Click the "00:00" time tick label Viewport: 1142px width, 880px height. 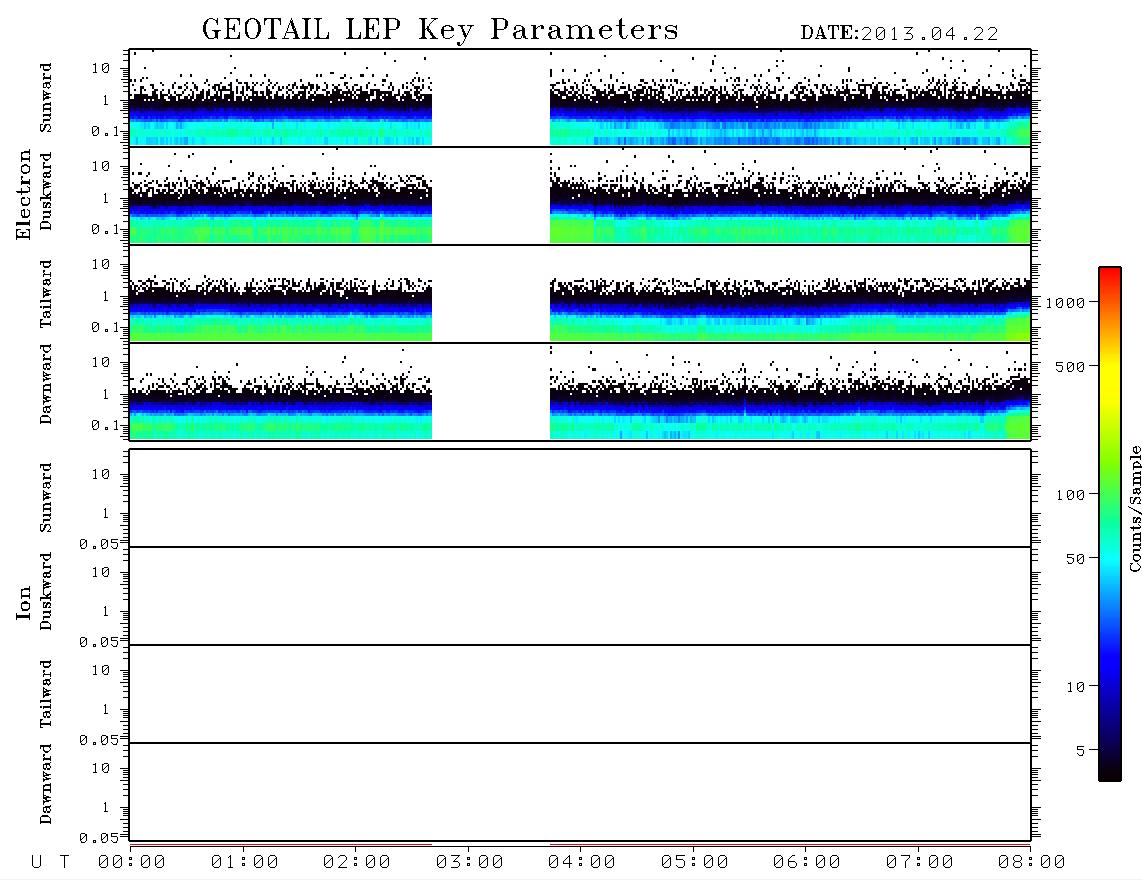pyautogui.click(x=132, y=863)
